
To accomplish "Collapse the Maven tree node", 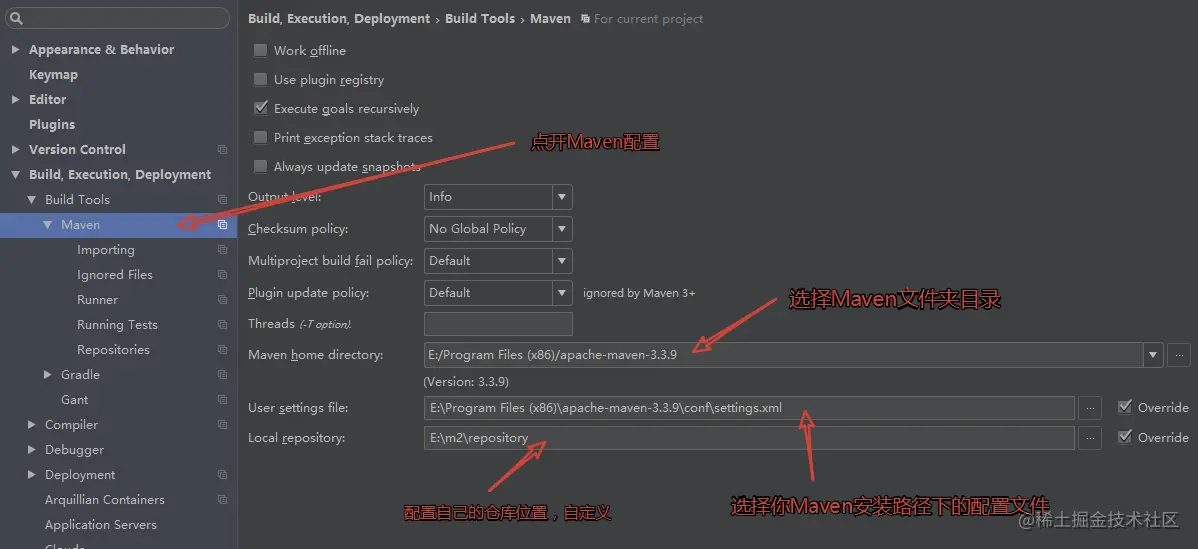I will [x=47, y=224].
